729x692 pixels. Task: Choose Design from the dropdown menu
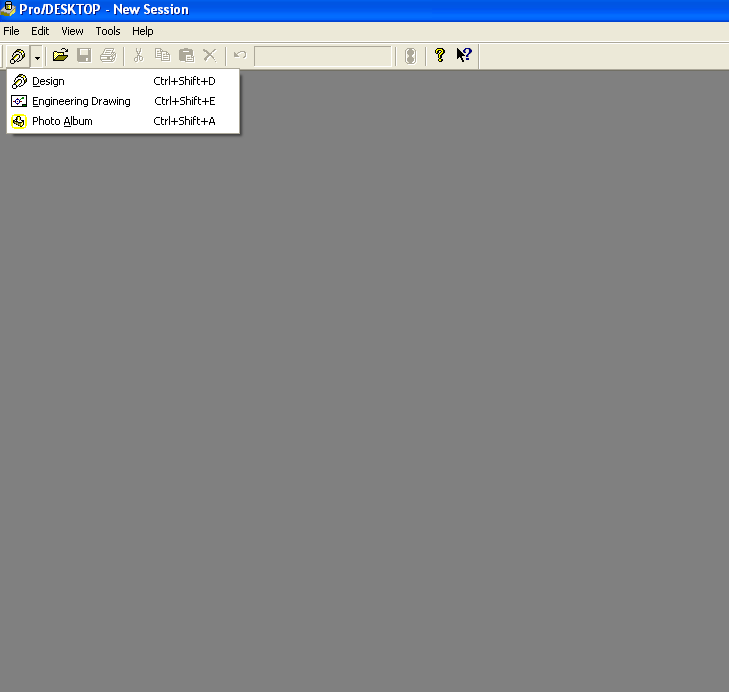[x=123, y=81]
